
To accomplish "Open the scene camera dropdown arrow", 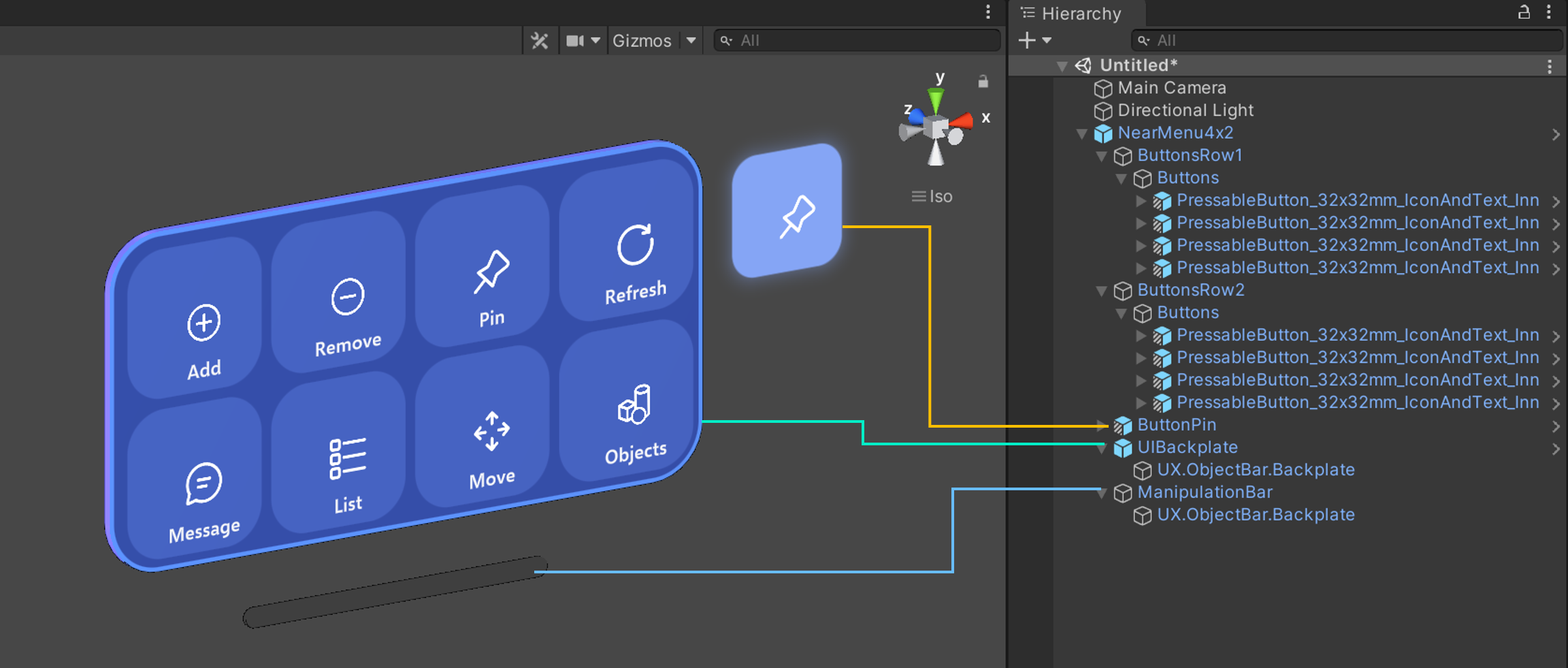I will [x=595, y=41].
